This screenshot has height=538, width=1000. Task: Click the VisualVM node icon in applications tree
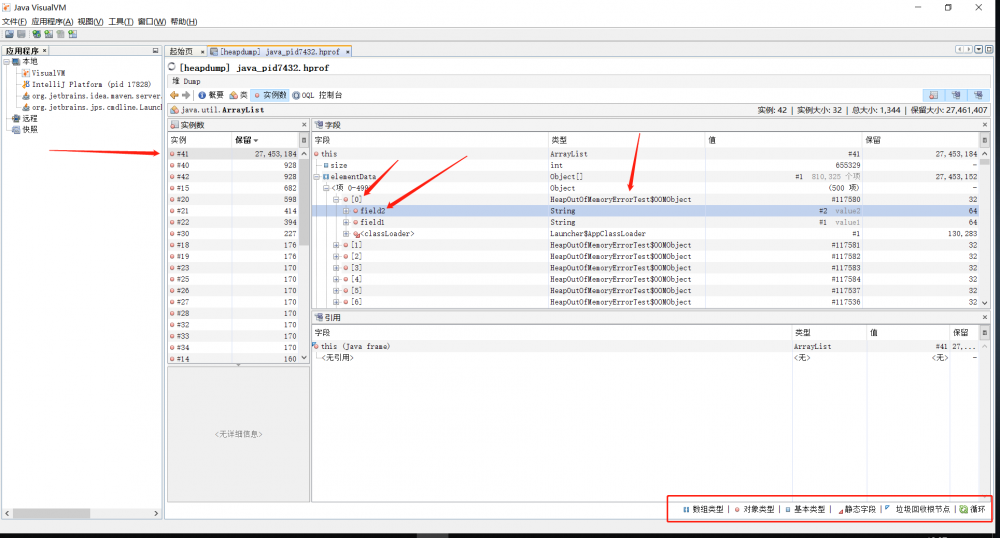(x=26, y=73)
